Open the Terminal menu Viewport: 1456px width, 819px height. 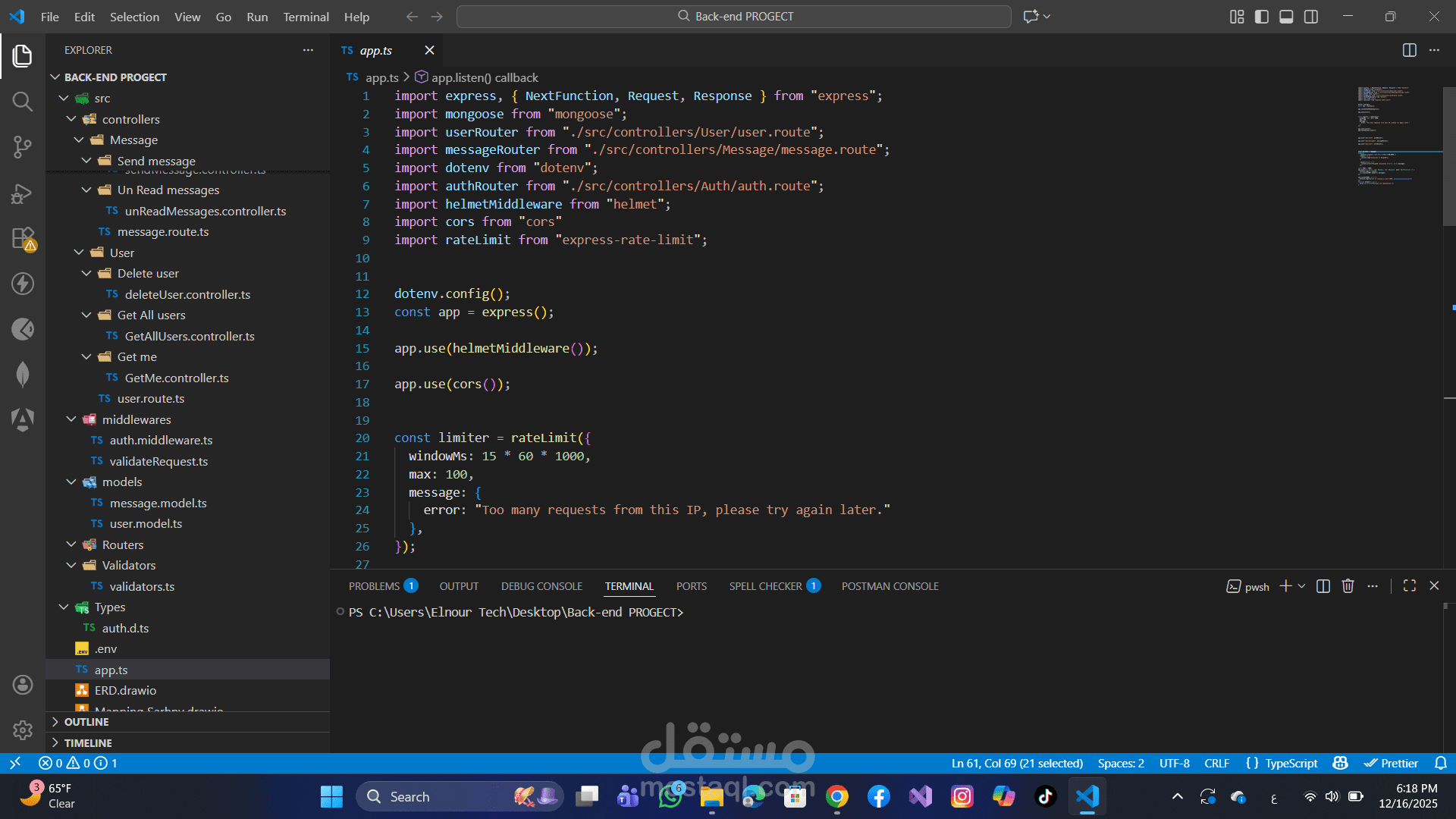pyautogui.click(x=306, y=17)
